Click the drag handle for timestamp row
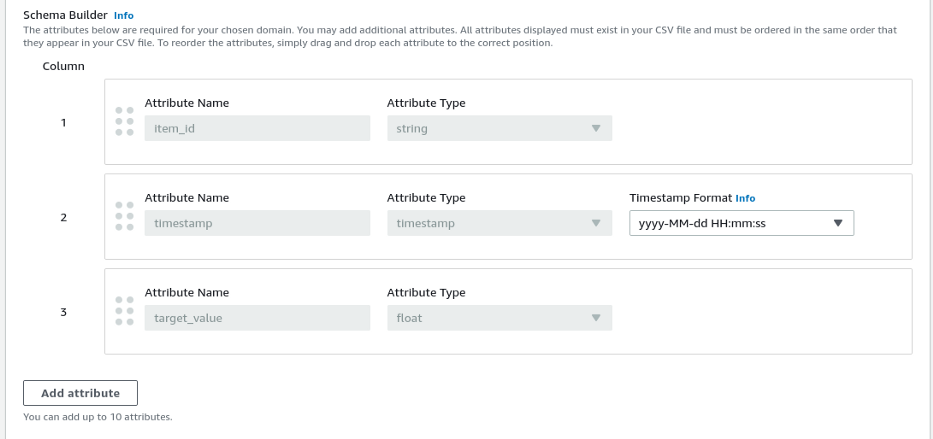 [125, 215]
